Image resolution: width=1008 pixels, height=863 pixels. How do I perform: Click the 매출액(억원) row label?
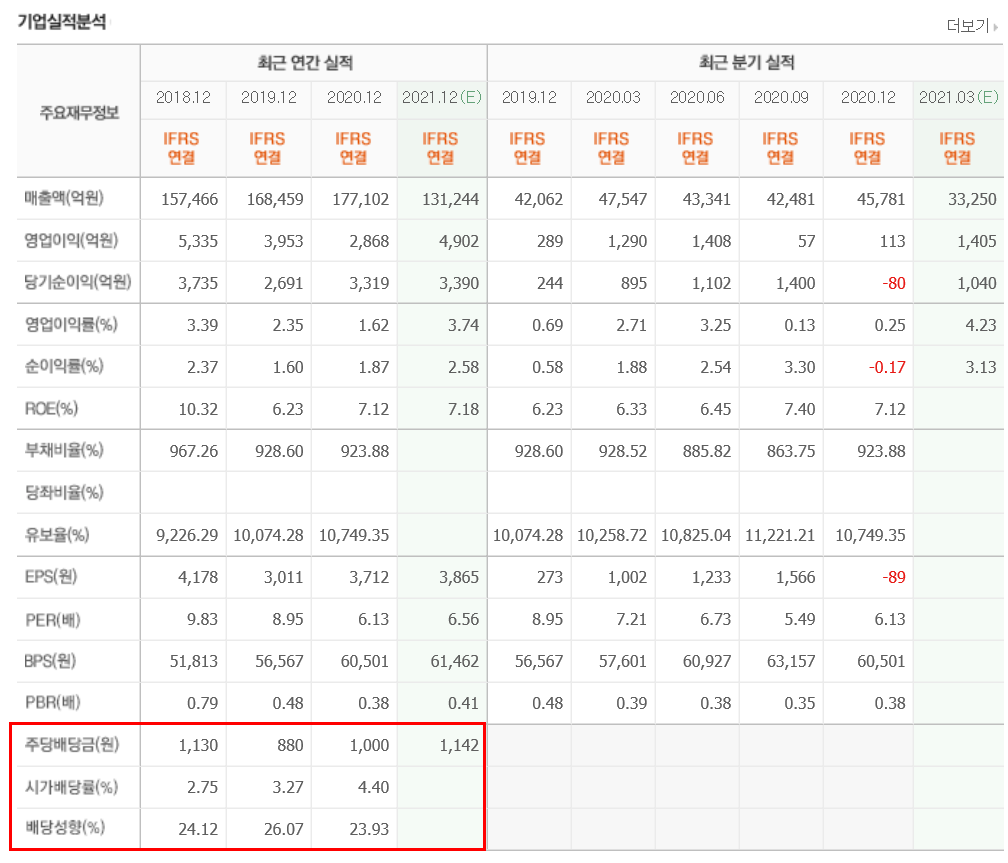[x=64, y=198]
